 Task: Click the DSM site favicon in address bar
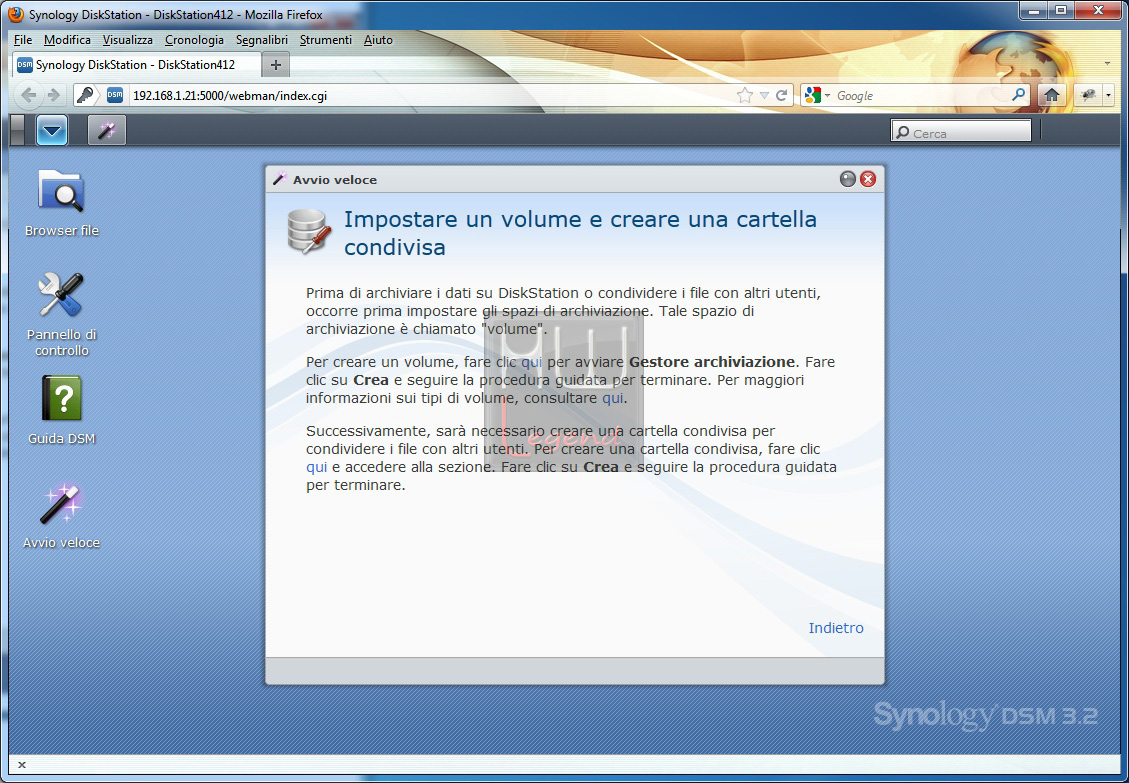click(x=115, y=95)
